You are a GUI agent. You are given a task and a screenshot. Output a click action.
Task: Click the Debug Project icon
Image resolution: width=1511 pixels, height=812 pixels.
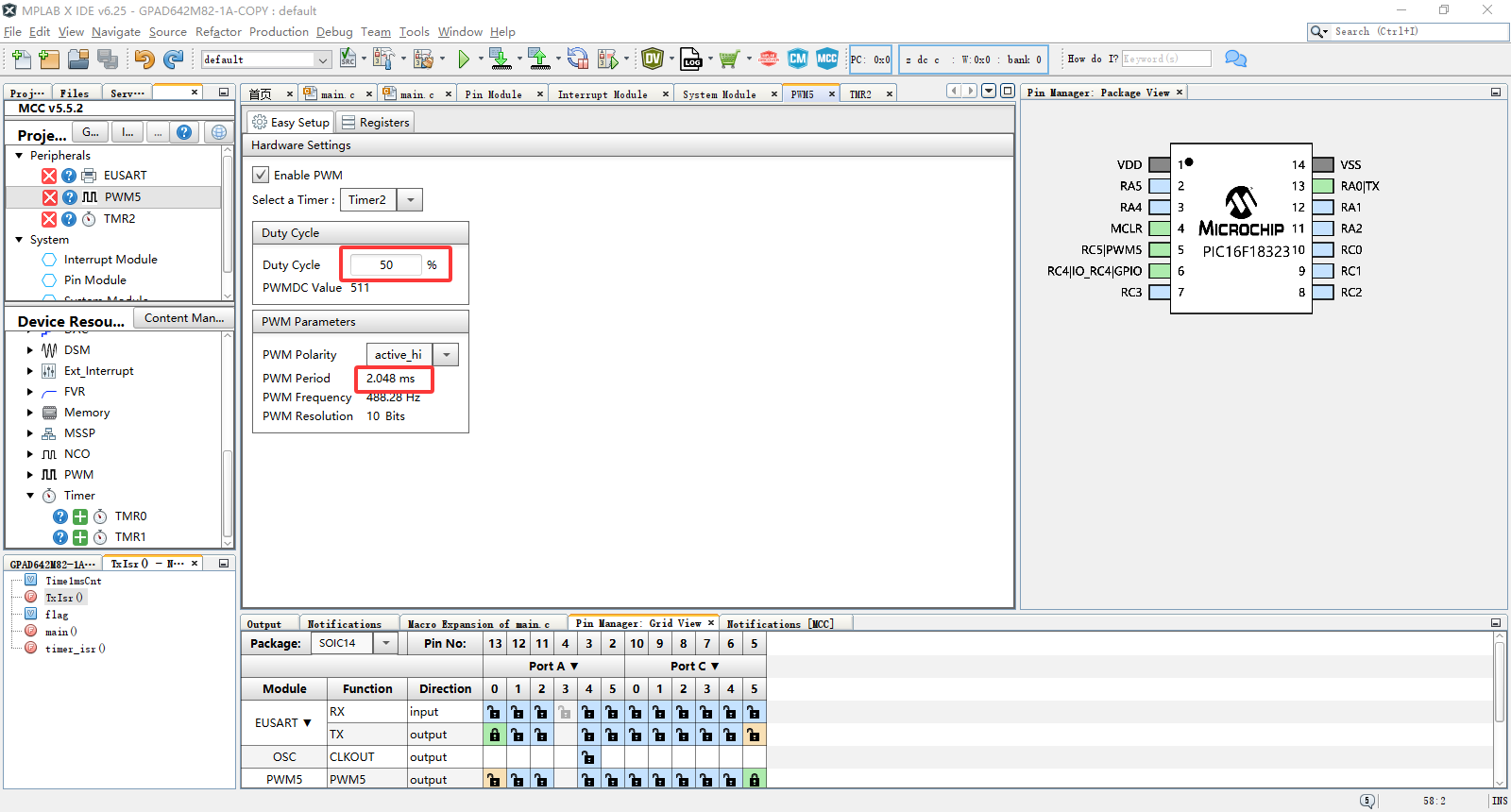[x=607, y=59]
